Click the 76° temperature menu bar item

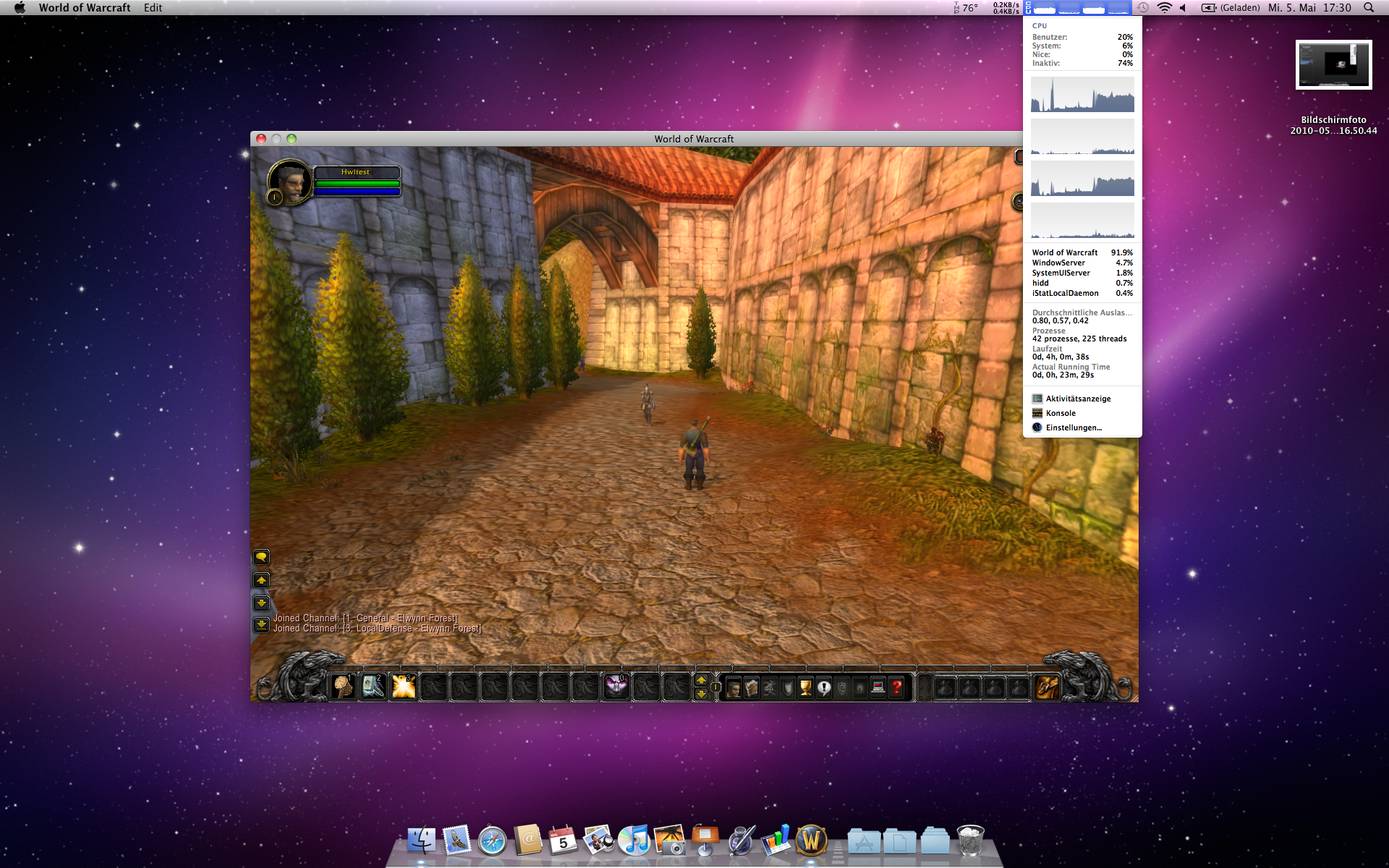(966, 7)
